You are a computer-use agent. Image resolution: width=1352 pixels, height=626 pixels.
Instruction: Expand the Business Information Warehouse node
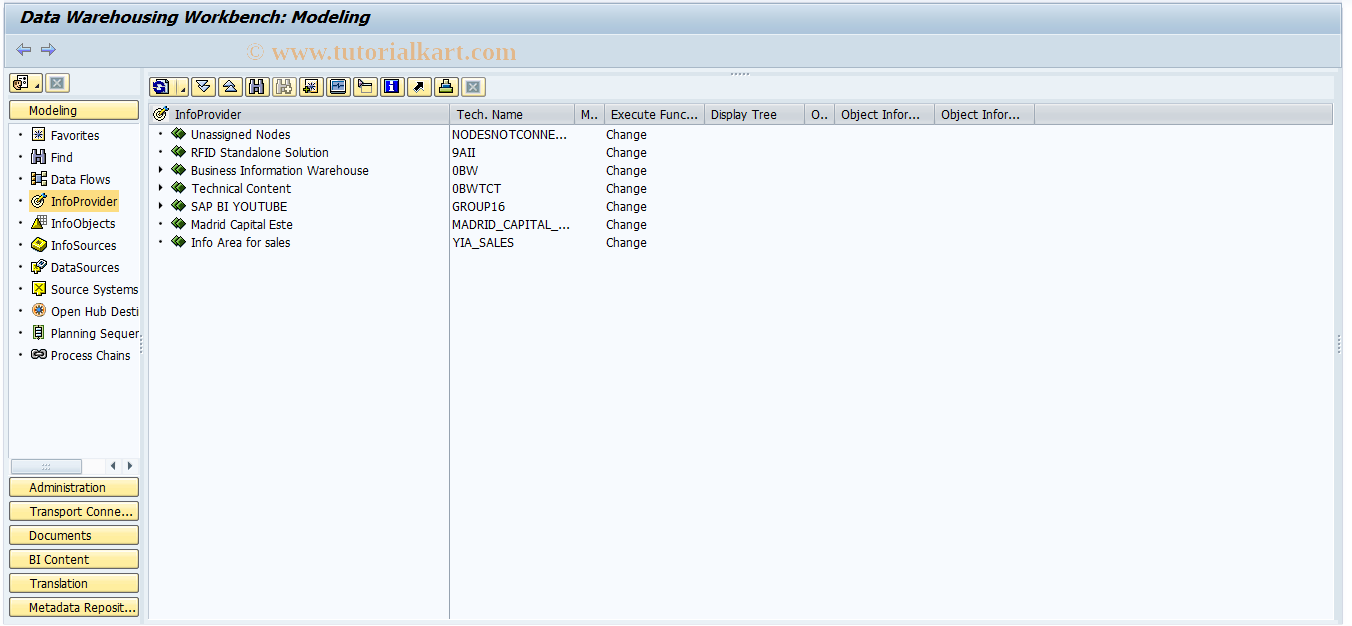(160, 170)
